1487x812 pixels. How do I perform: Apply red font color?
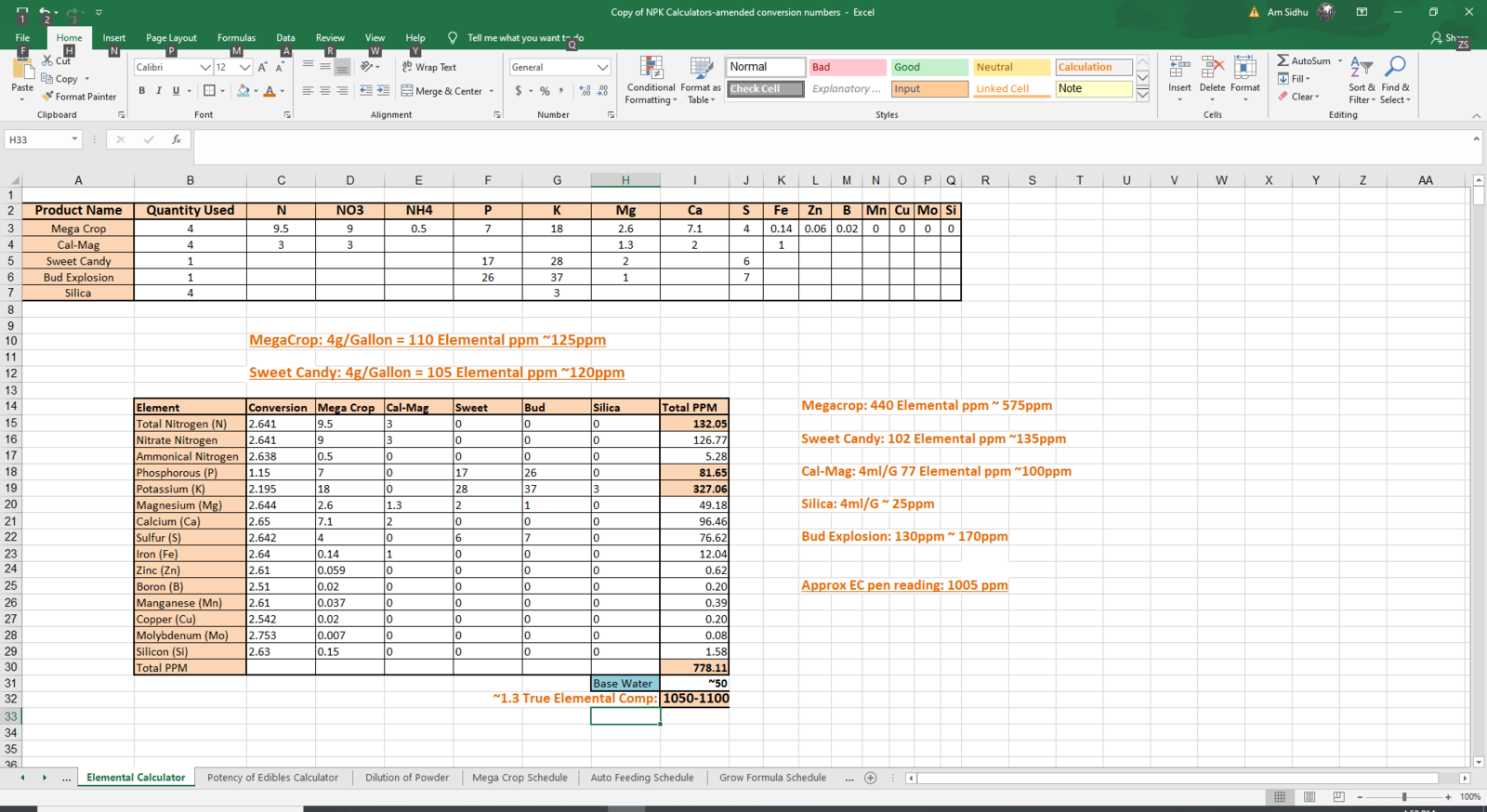(270, 91)
